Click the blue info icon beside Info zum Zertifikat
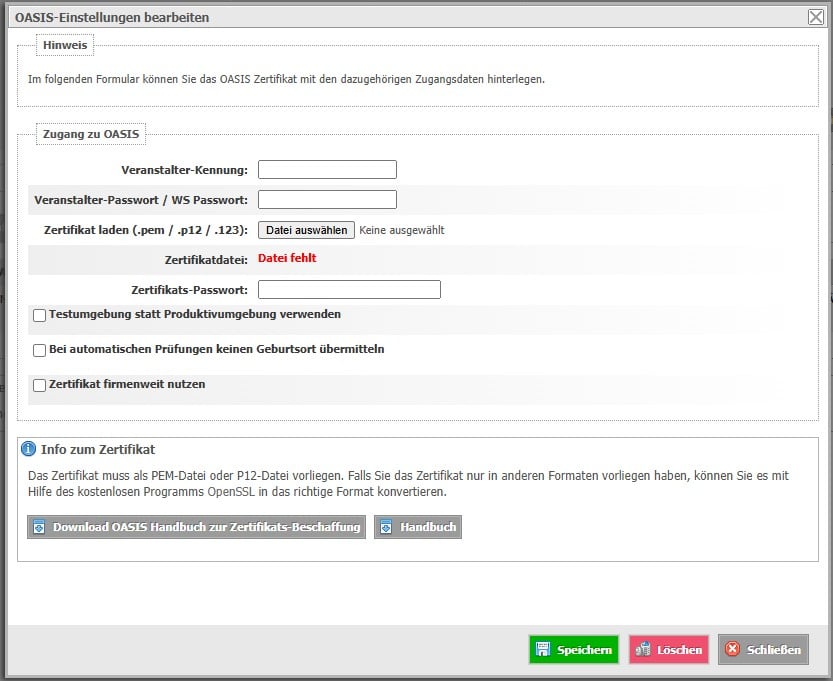Image resolution: width=833 pixels, height=681 pixels. [28, 449]
